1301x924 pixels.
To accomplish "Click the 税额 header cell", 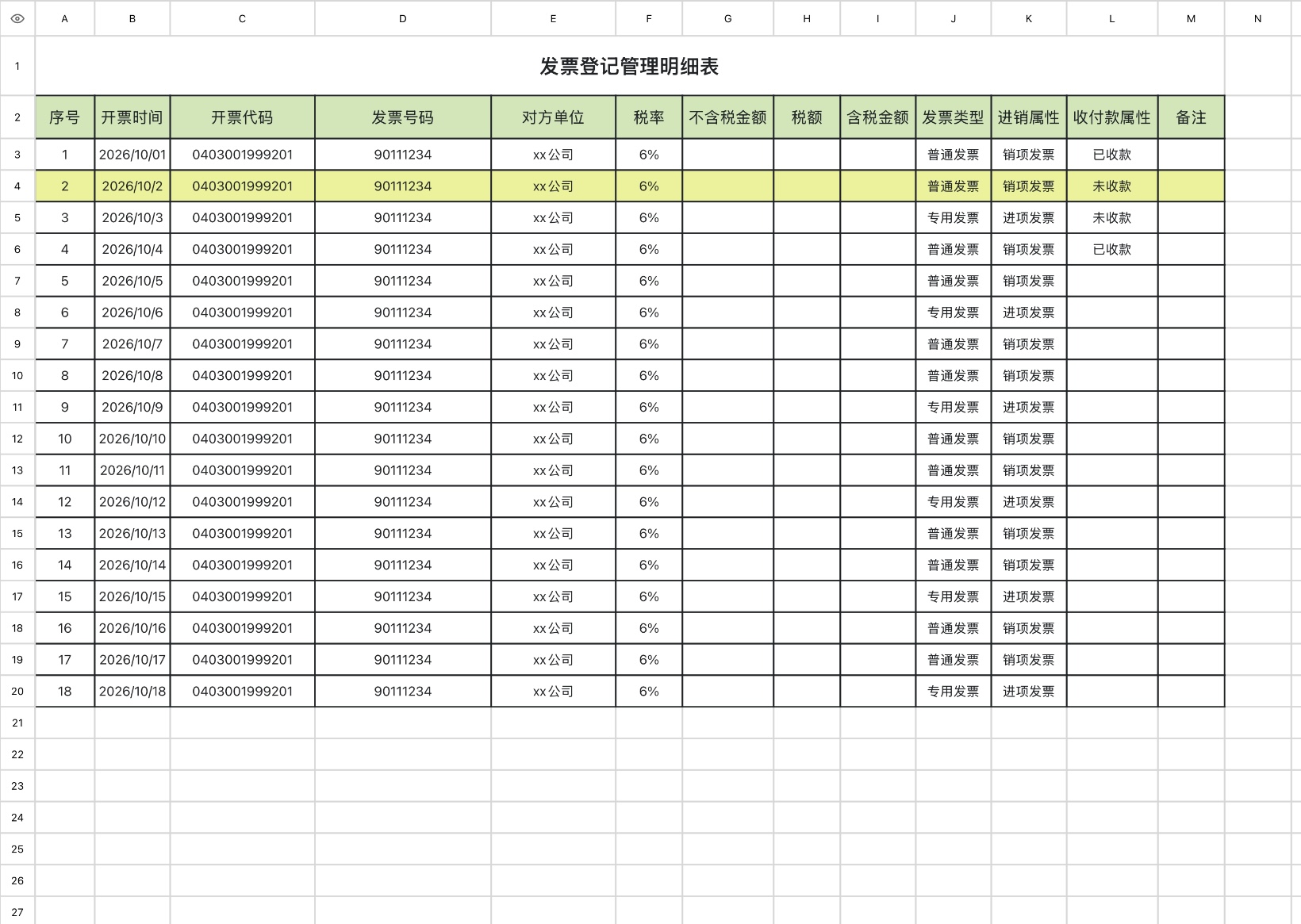I will tap(807, 117).
